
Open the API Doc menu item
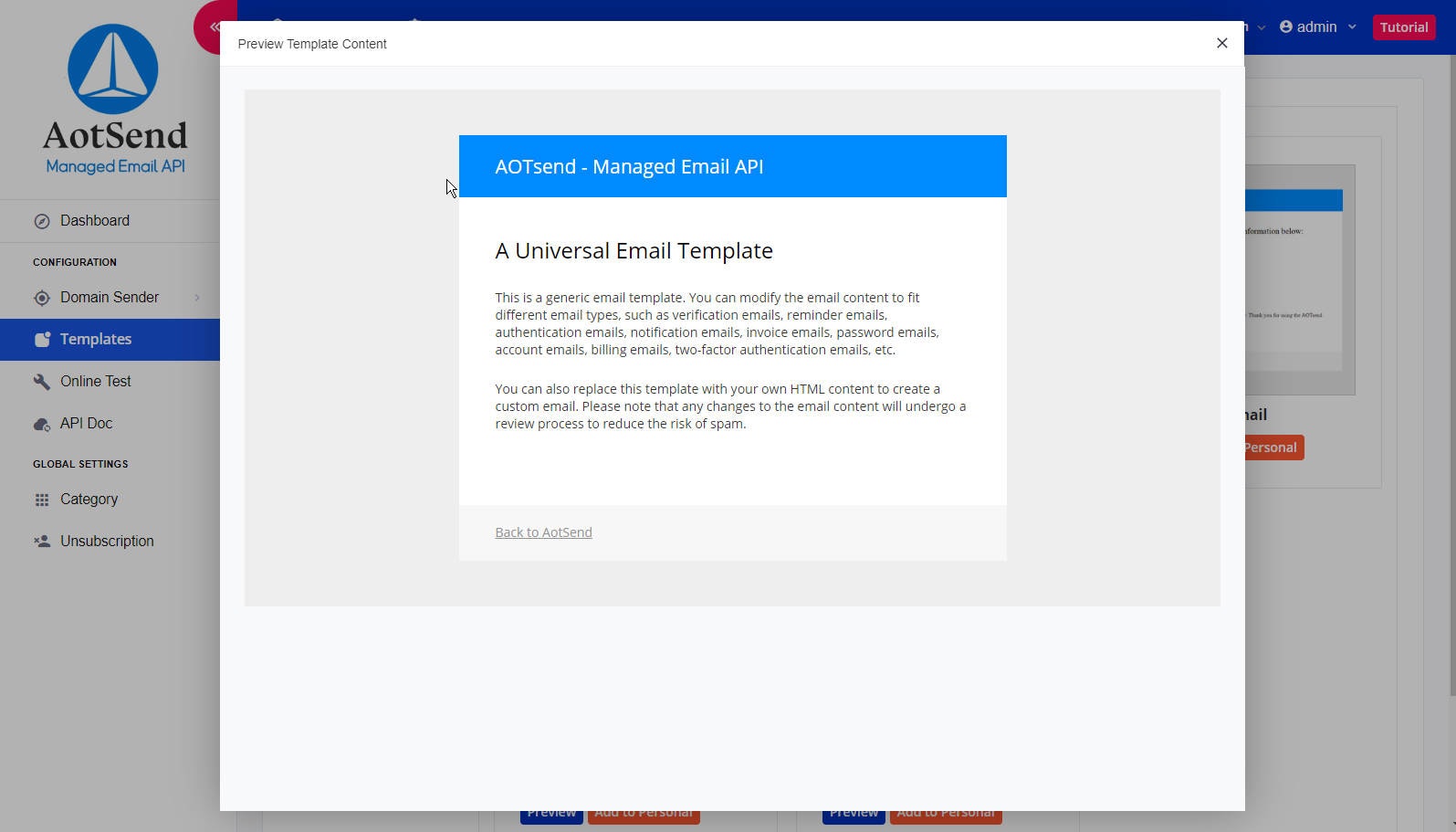pos(110,424)
